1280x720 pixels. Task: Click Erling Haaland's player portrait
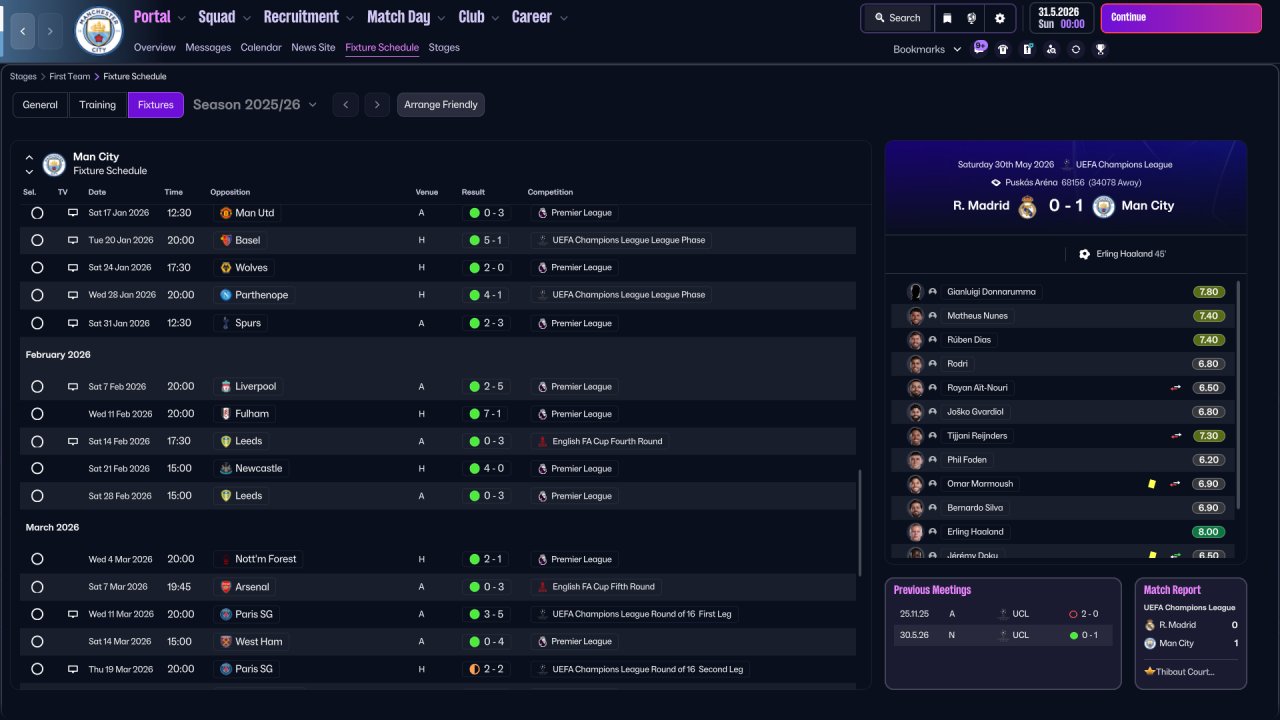tap(915, 532)
